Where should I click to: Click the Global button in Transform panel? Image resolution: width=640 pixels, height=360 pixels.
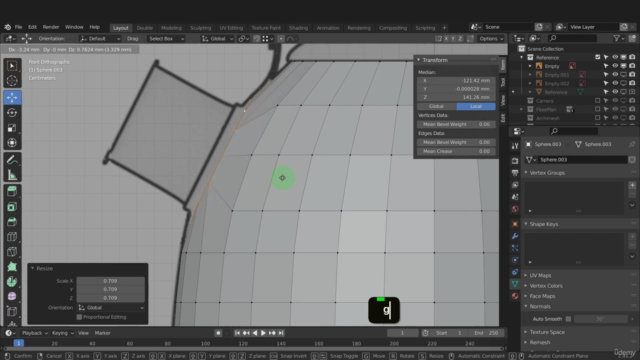[436, 106]
